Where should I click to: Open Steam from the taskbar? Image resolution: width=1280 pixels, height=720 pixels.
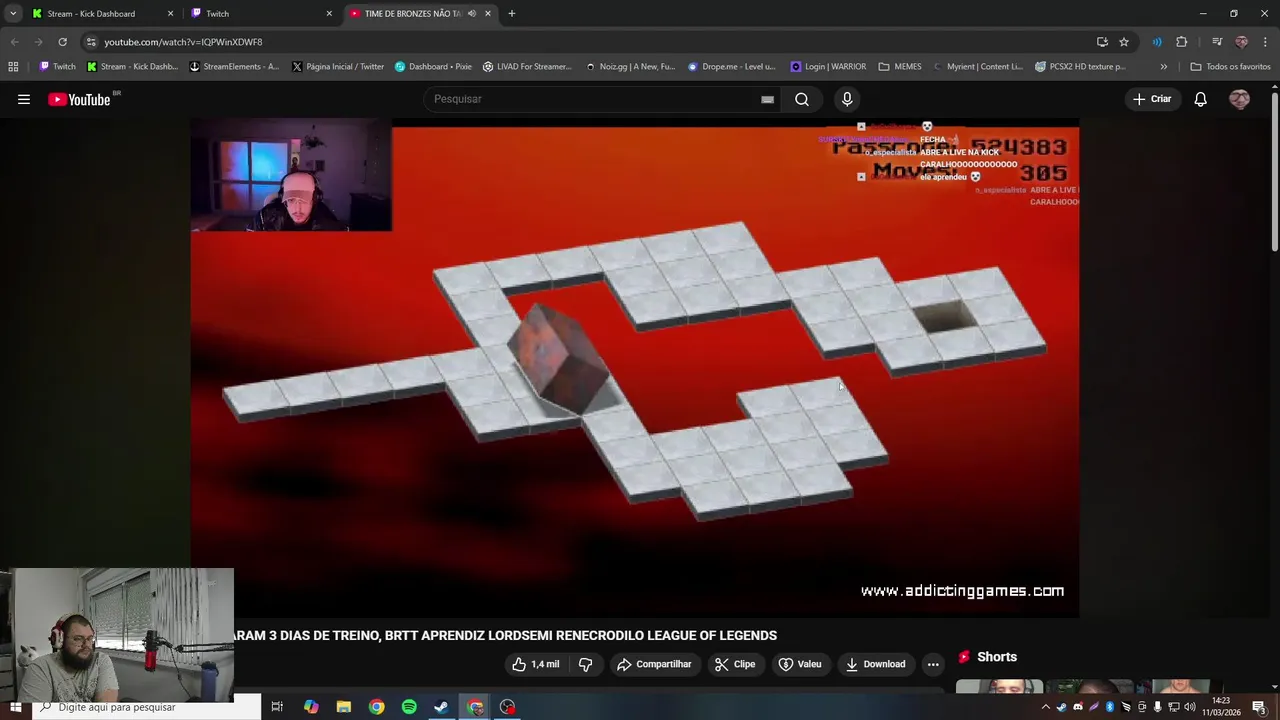(x=441, y=707)
